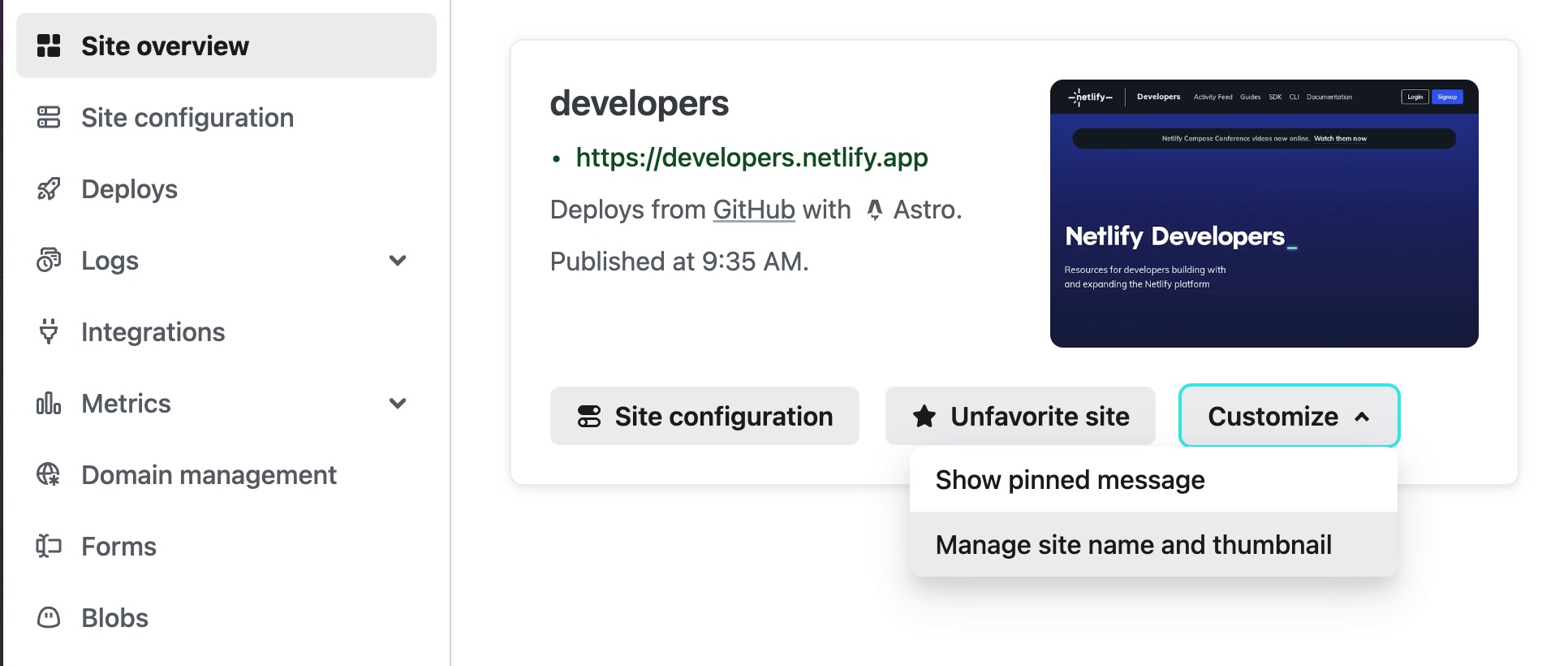Click Unfavorite site button
Viewport: 1568px width, 666px height.
(x=1020, y=416)
